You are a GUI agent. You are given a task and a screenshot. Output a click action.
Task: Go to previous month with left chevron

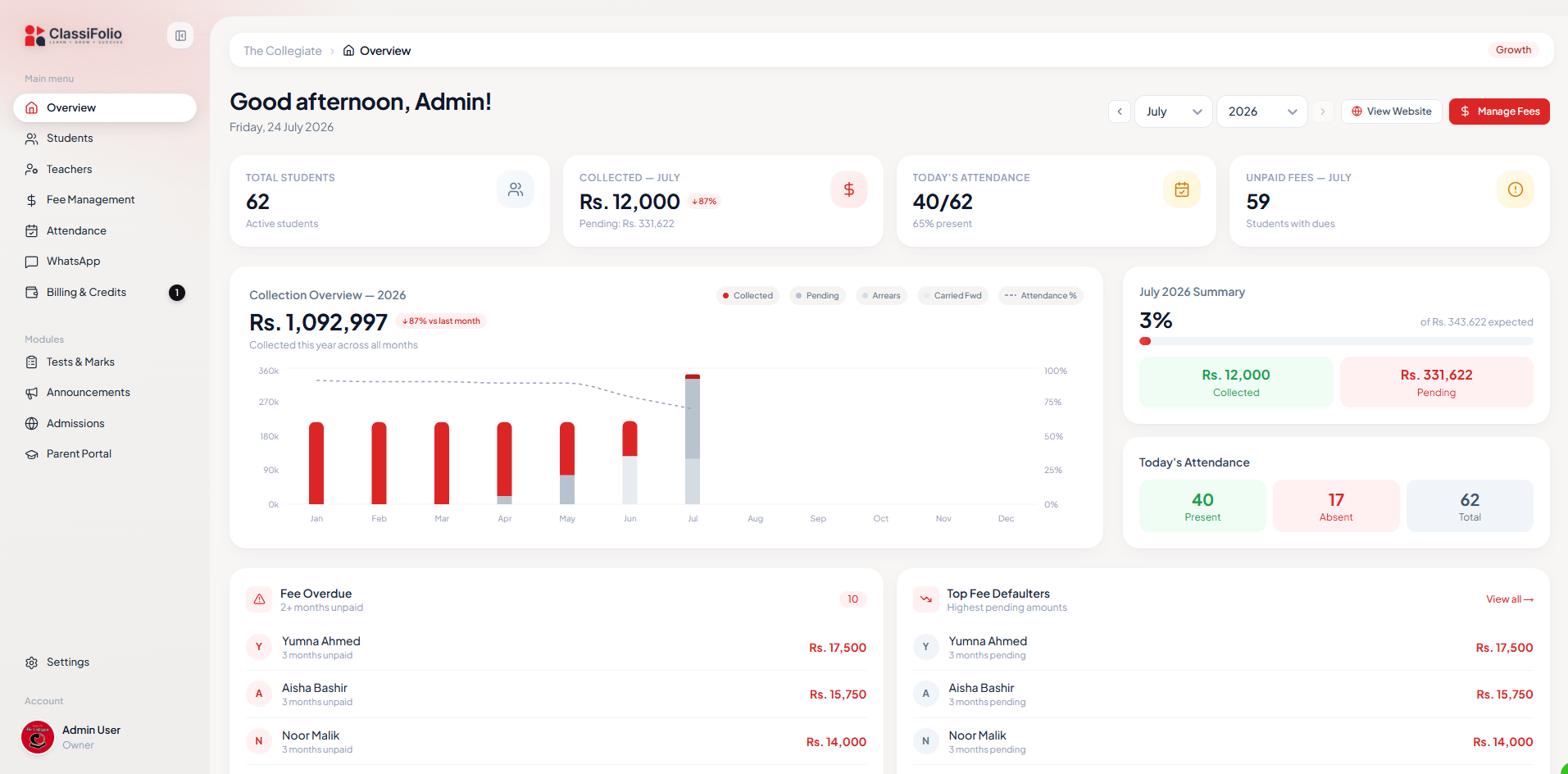(1120, 112)
